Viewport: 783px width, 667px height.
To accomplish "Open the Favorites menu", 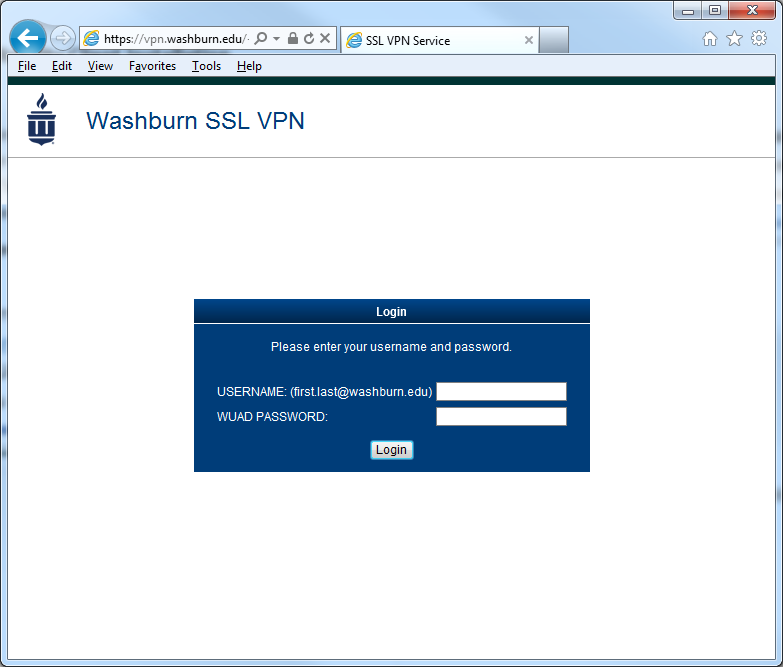I will 152,66.
